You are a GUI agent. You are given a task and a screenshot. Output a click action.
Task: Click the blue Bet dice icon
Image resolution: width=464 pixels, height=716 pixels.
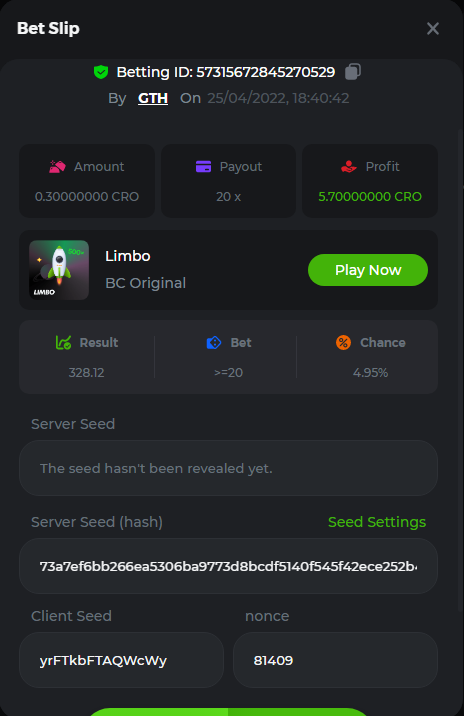click(214, 342)
